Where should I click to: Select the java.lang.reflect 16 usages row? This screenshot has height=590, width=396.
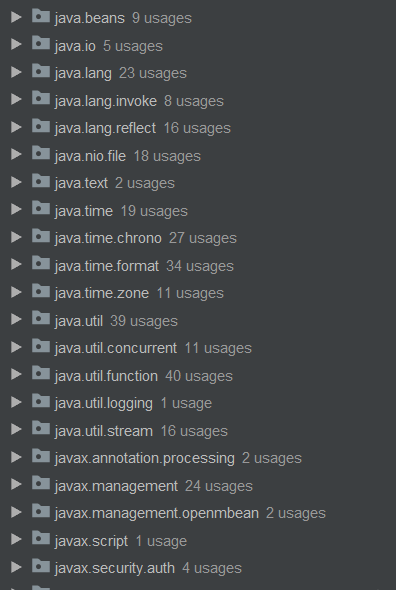coord(198,128)
